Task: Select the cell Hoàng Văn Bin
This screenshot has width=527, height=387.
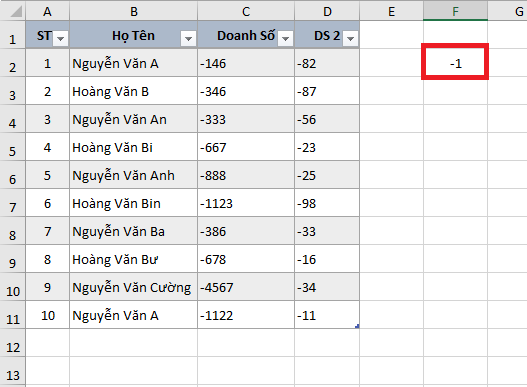Action: click(x=133, y=203)
